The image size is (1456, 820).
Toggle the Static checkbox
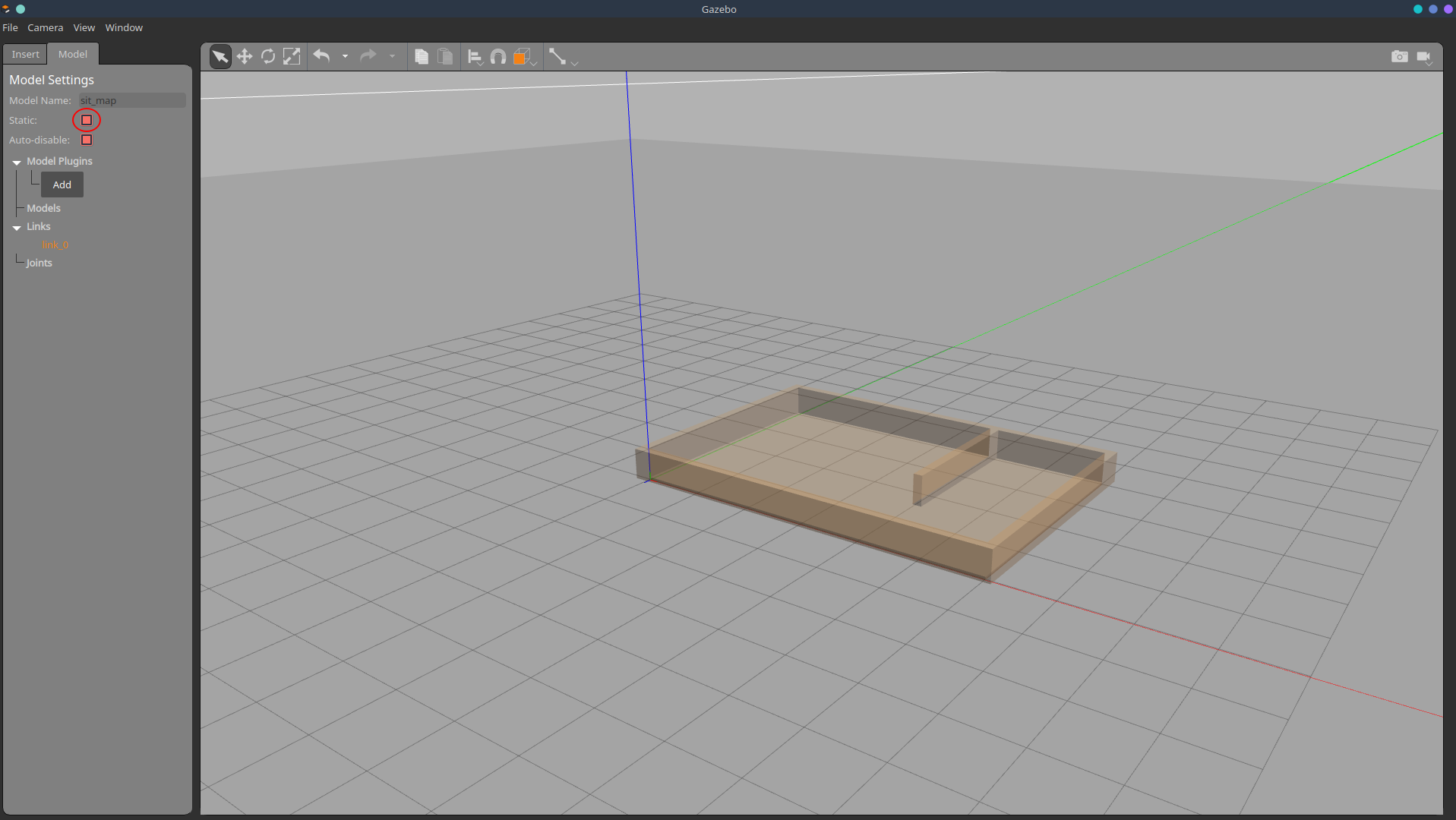[87, 120]
